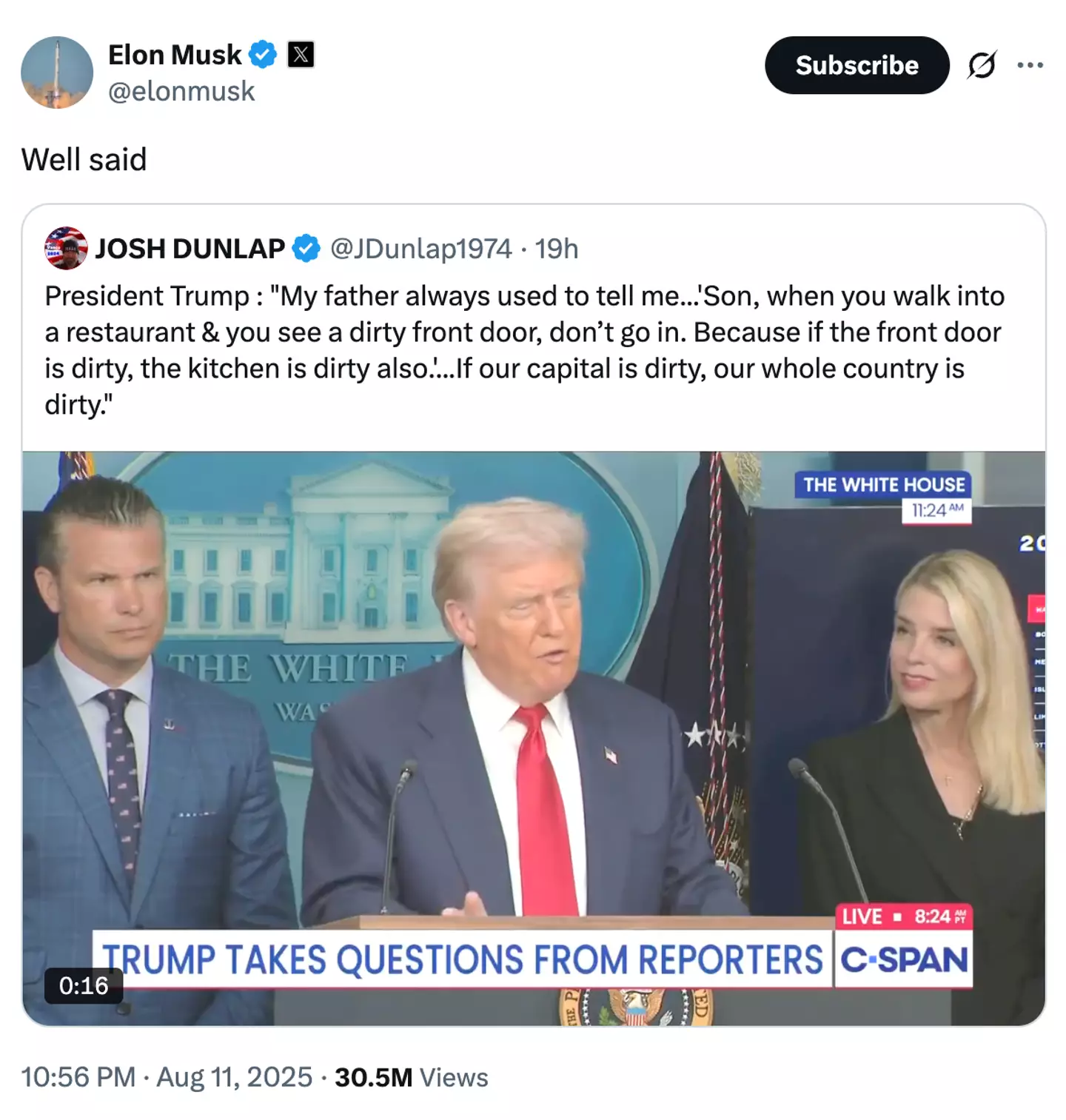Click the C-SPAN logo in the video
Image resolution: width=1066 pixels, height=1120 pixels.
click(x=904, y=960)
